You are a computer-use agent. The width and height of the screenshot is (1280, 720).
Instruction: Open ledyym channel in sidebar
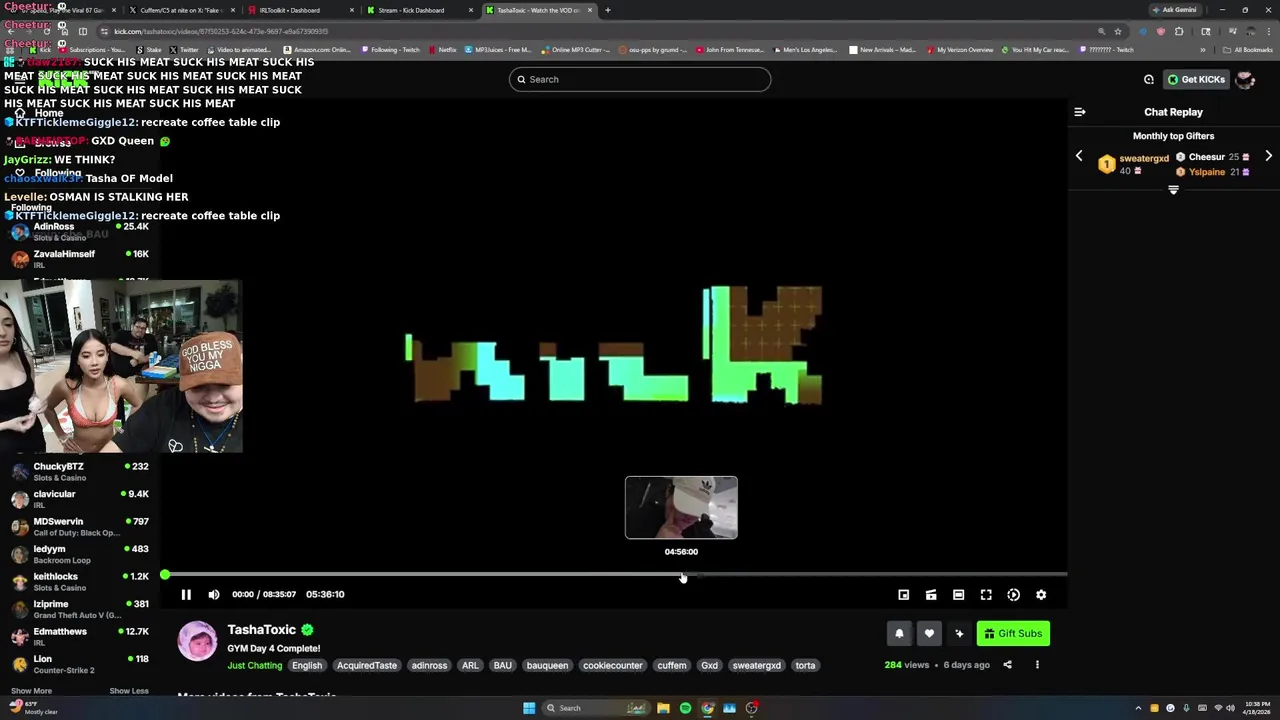(80, 554)
